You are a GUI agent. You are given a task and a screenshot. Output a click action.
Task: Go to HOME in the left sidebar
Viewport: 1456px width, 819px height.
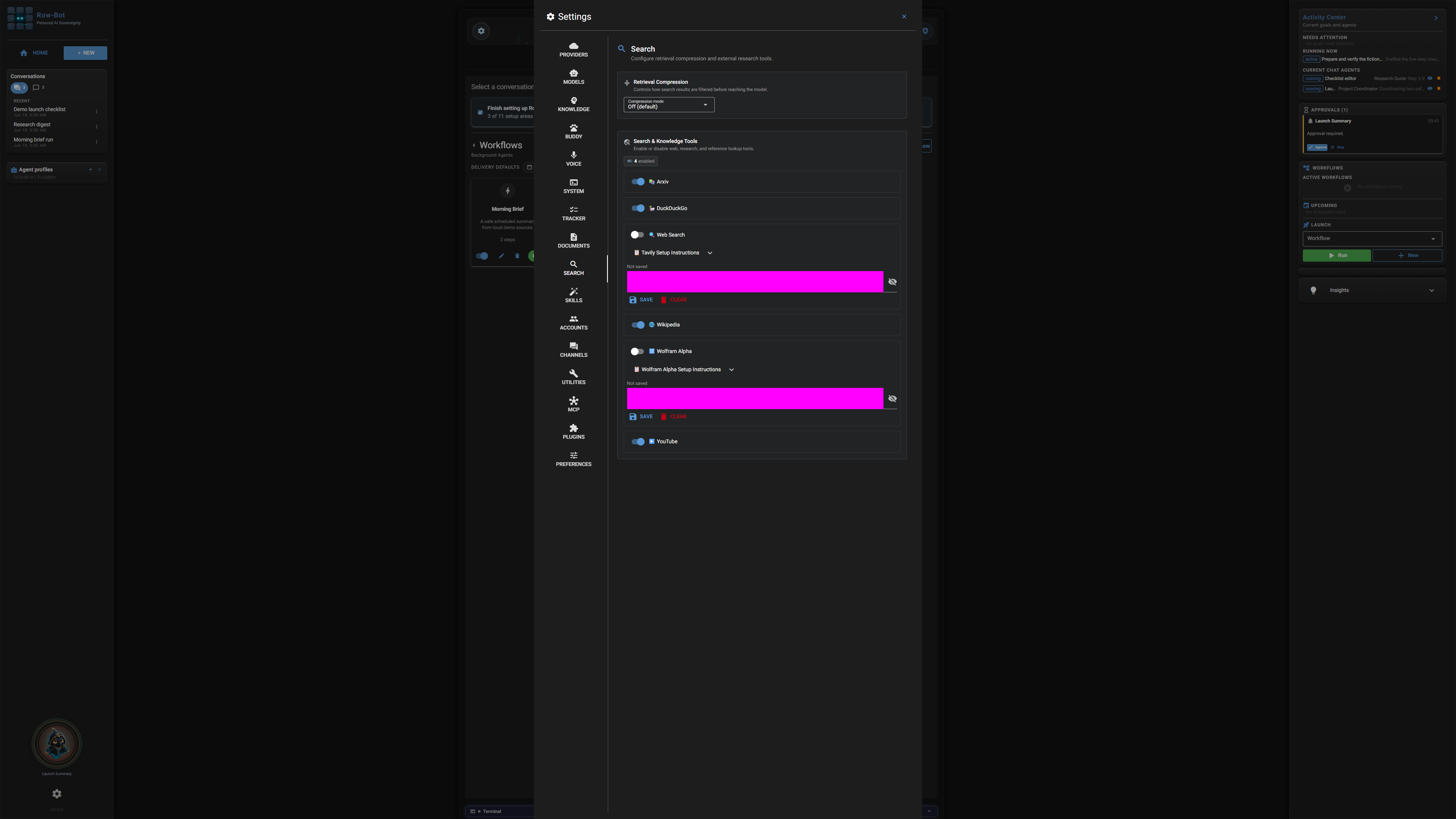pyautogui.click(x=34, y=53)
